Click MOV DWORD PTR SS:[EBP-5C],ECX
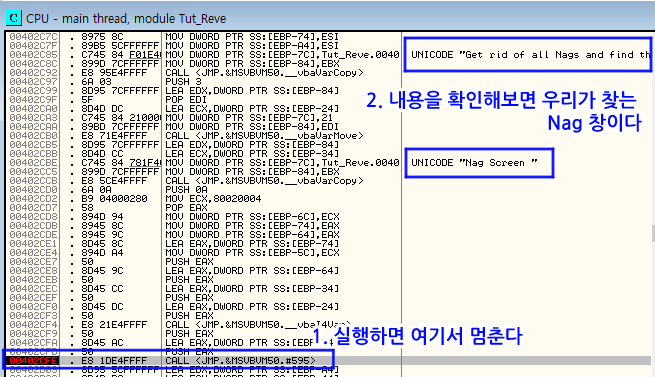Viewport: 655px width, 377px height. [252, 252]
